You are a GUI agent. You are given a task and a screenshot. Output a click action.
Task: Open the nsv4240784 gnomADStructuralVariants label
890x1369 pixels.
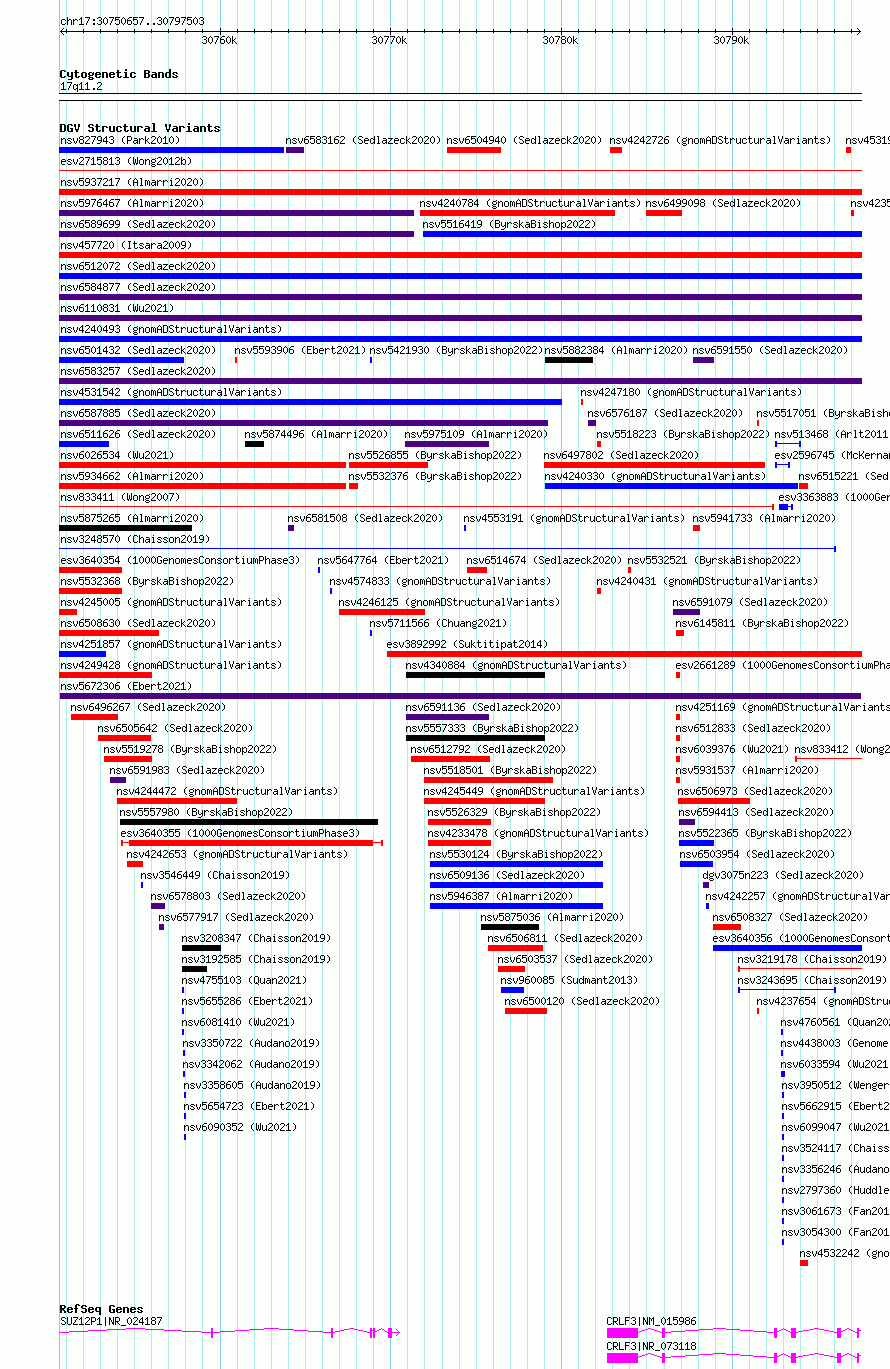(x=530, y=203)
